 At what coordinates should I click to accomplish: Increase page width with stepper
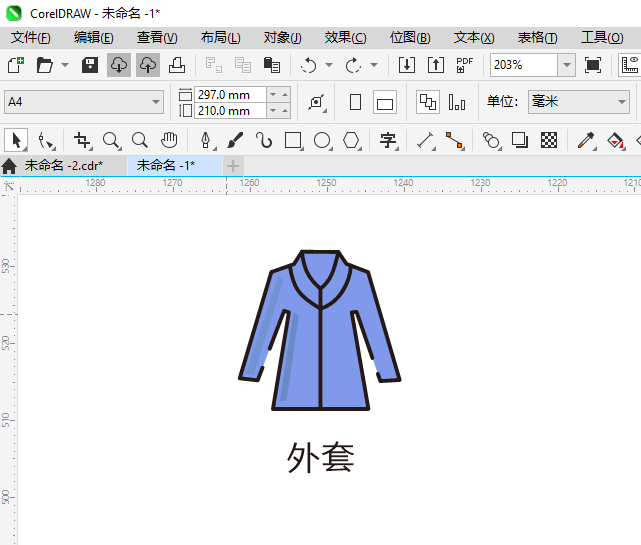pyautogui.click(x=285, y=95)
